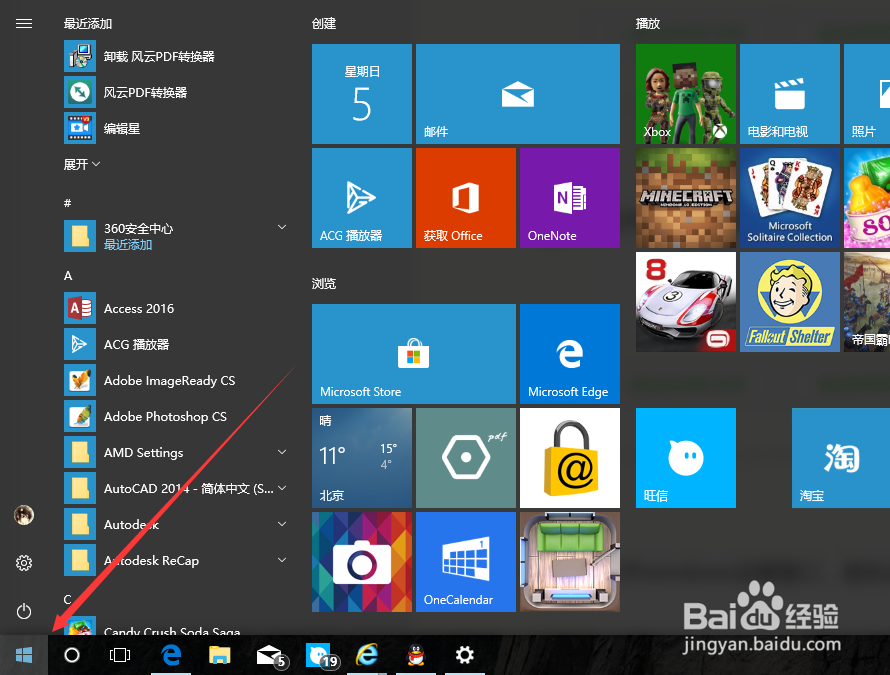The width and height of the screenshot is (890, 675).
Task: Open the 北京 weather tile
Action: point(362,458)
